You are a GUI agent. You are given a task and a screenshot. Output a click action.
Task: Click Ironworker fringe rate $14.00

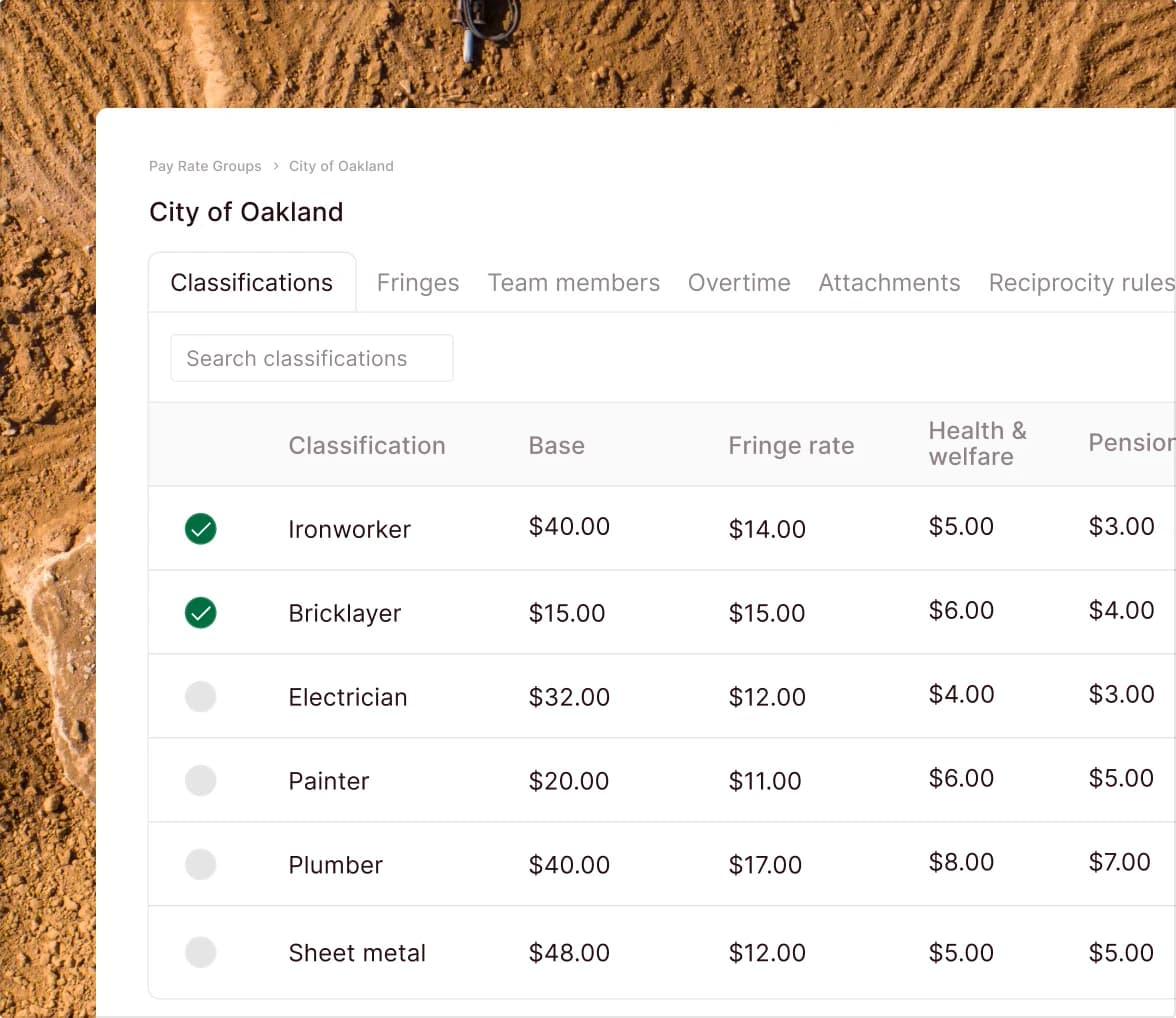pyautogui.click(x=767, y=530)
